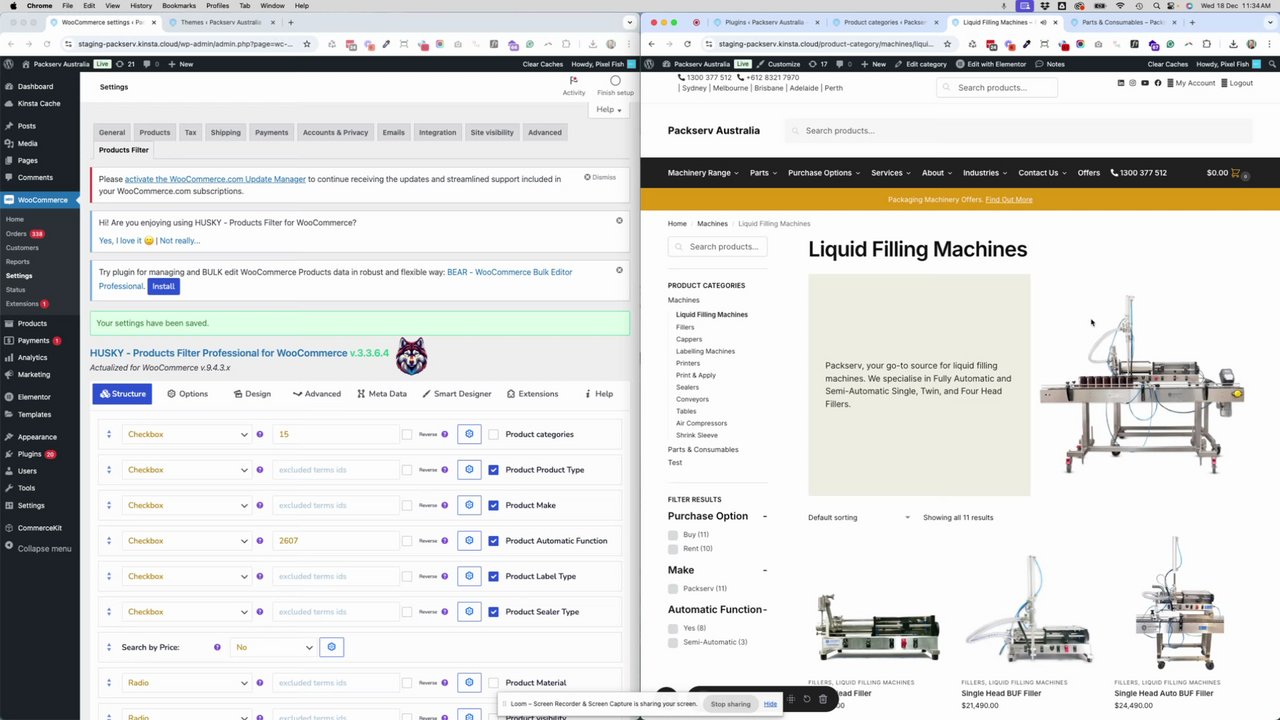
Task: Open the Analytics icon in WordPress sidebar
Action: point(9,357)
